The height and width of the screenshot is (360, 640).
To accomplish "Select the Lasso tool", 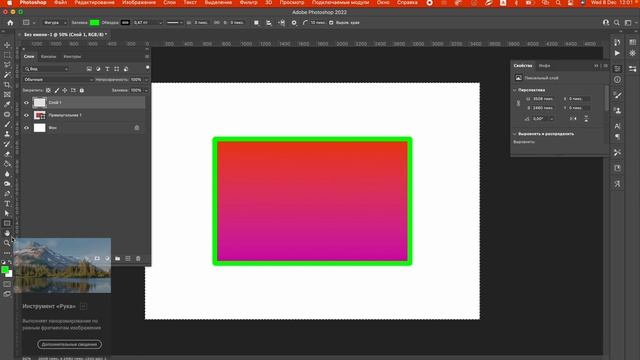I will click(x=7, y=64).
